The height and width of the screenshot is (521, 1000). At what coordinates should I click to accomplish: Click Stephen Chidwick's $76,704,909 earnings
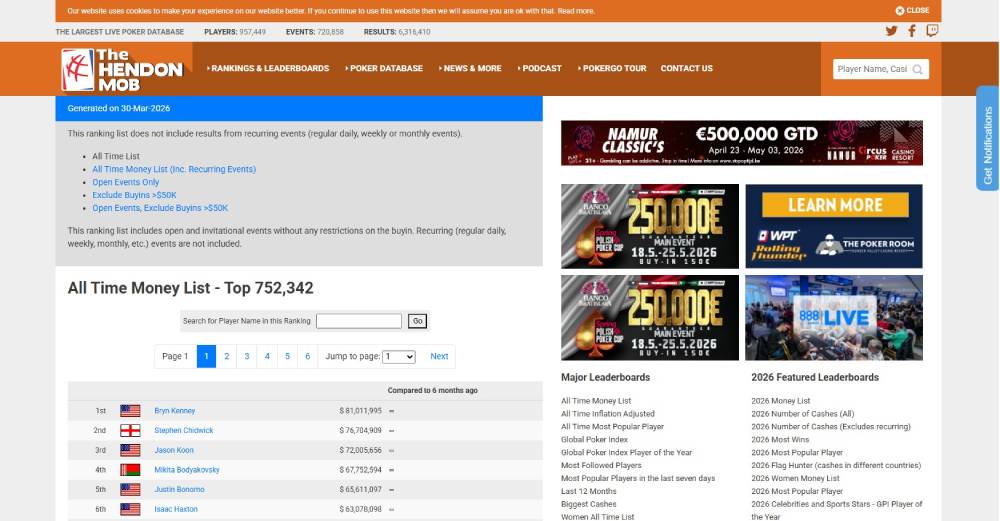[x=360, y=430]
